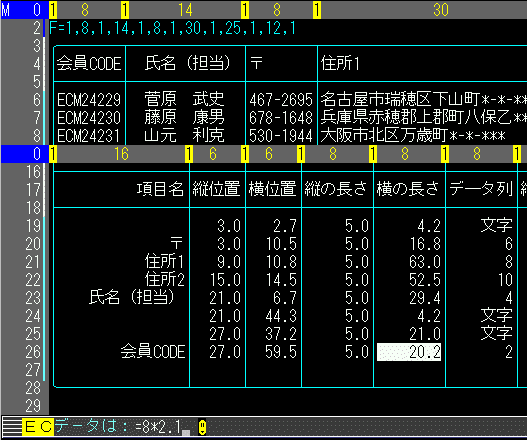Screen dimensions: 527x440
Task: Click 縦位置 value 9.0 in row 21
Action: (x=229, y=262)
